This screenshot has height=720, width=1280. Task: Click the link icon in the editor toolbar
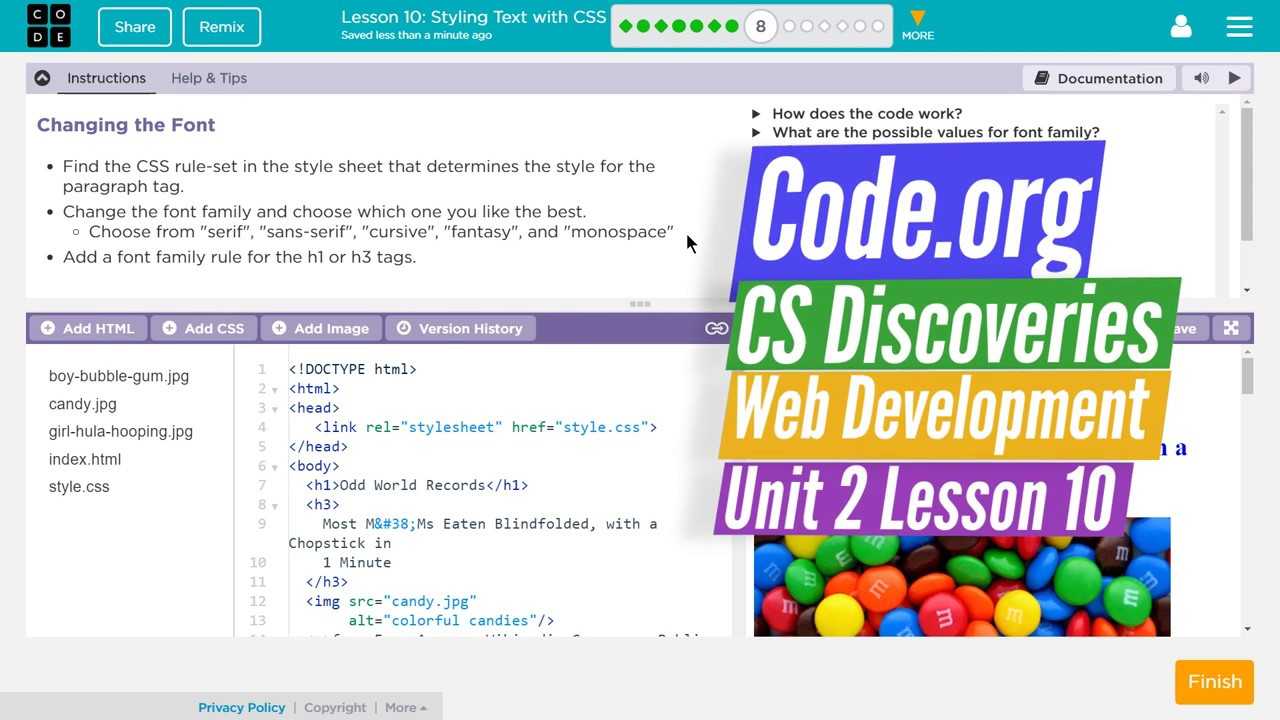point(716,328)
